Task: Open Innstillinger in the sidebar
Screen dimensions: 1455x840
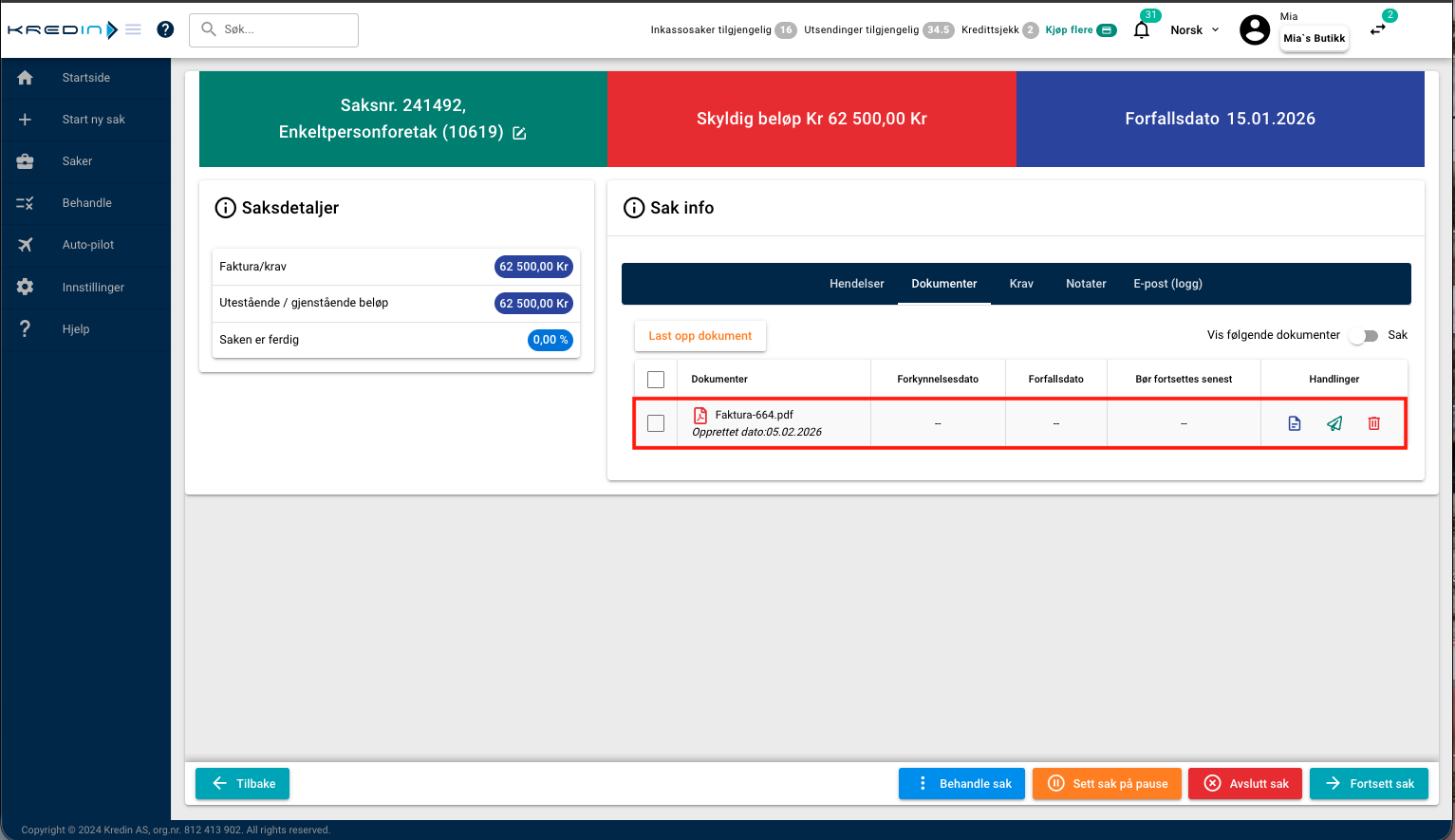Action: [x=85, y=288]
